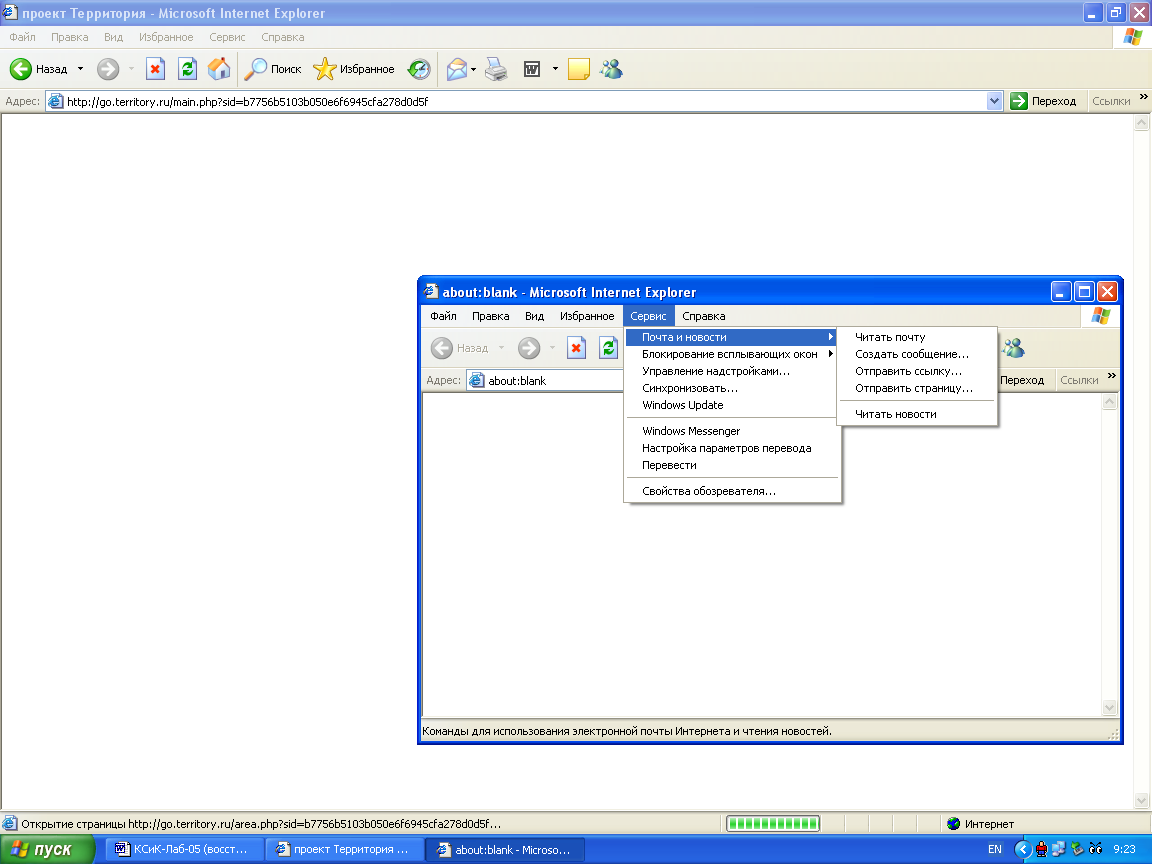Open Справка menu in about:blank window
This screenshot has width=1152, height=864.
click(704, 316)
